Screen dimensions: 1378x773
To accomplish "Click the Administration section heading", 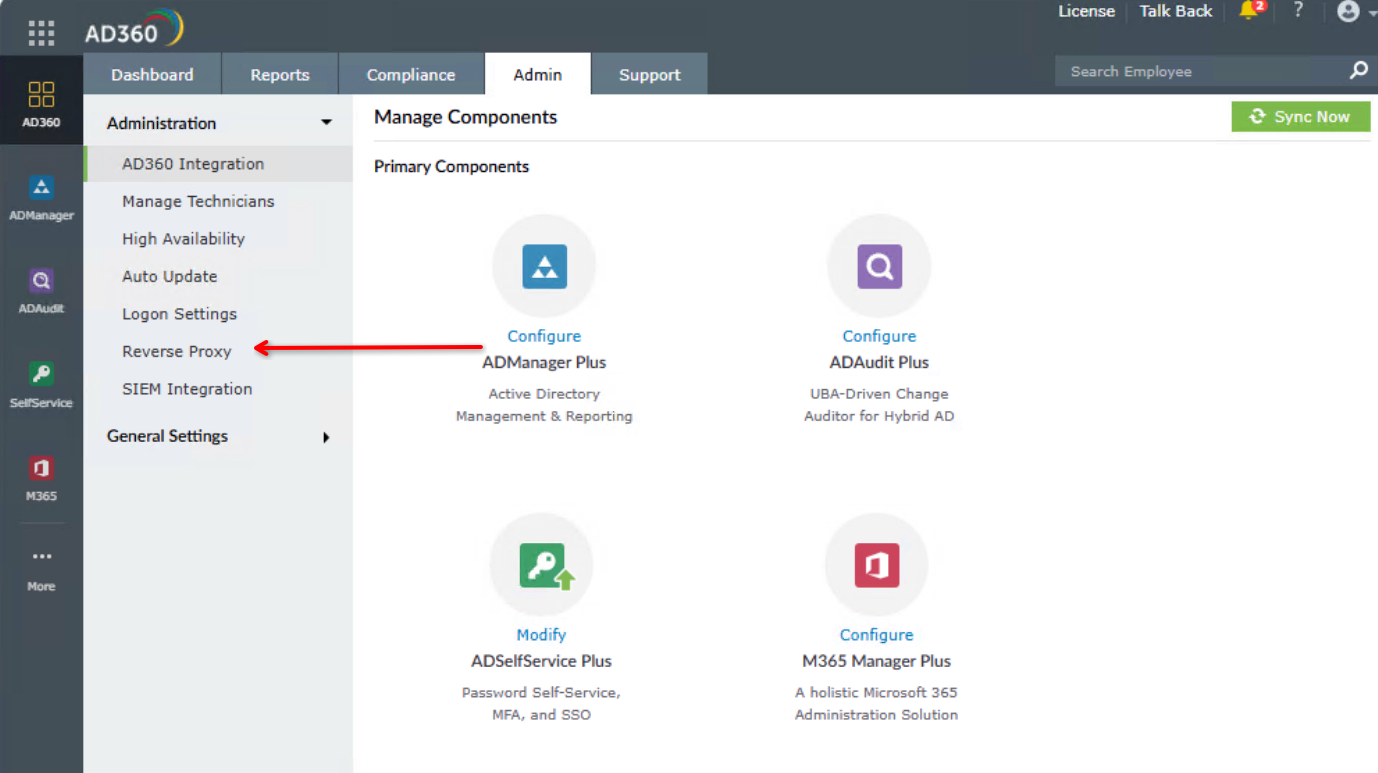I will click(161, 123).
